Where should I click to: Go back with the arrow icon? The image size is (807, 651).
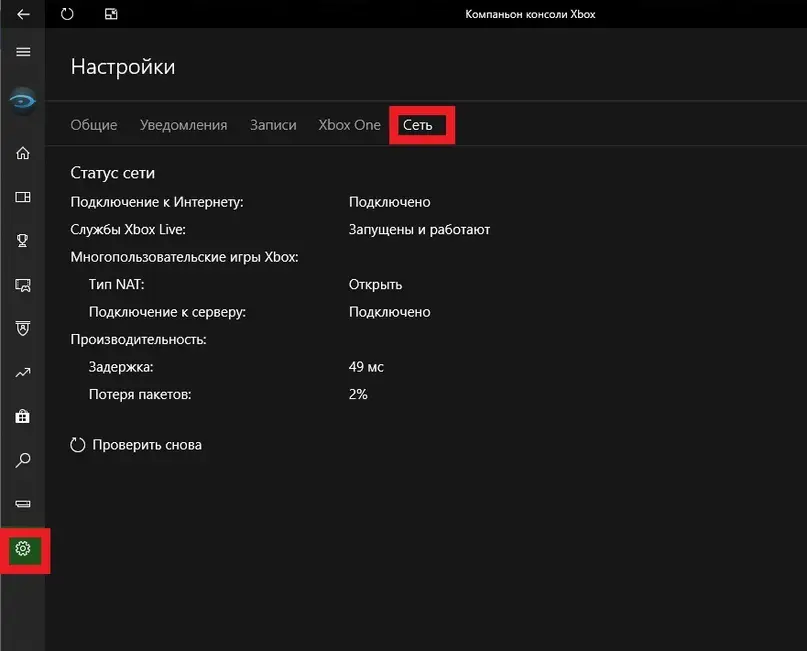[x=23, y=14]
